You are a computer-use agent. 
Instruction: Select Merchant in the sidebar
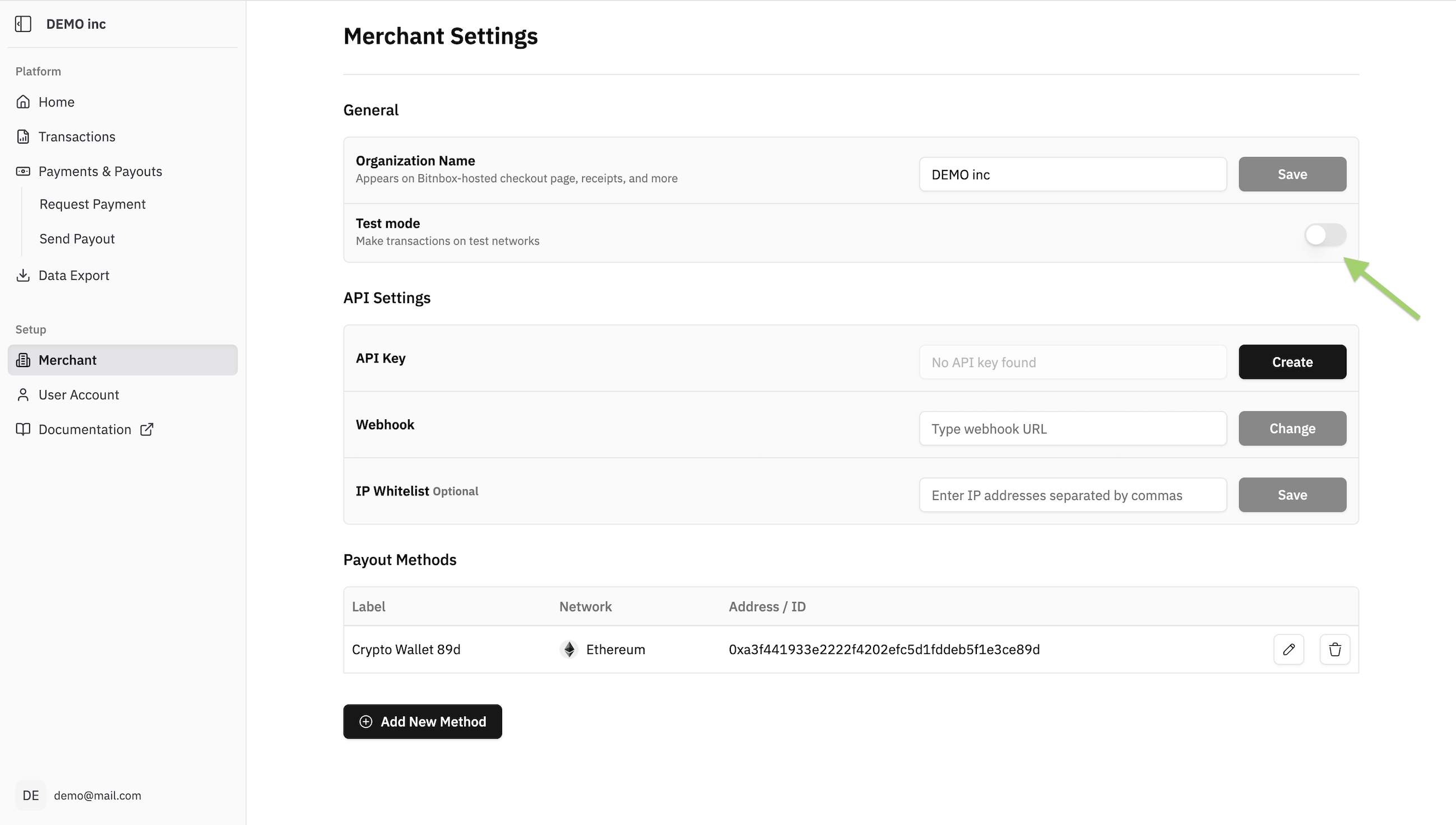pyautogui.click(x=67, y=360)
